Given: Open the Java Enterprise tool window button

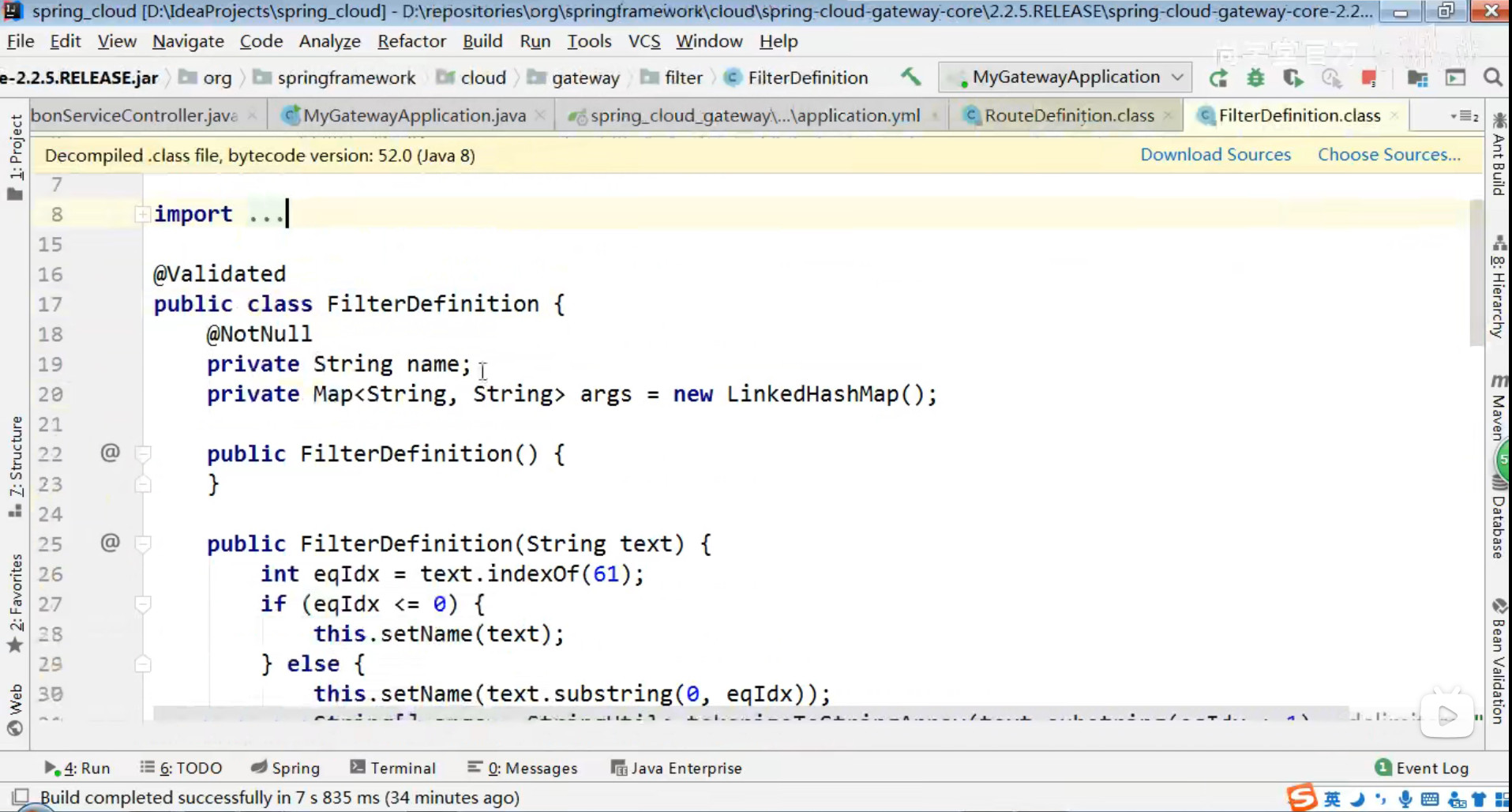Looking at the screenshot, I should [677, 768].
